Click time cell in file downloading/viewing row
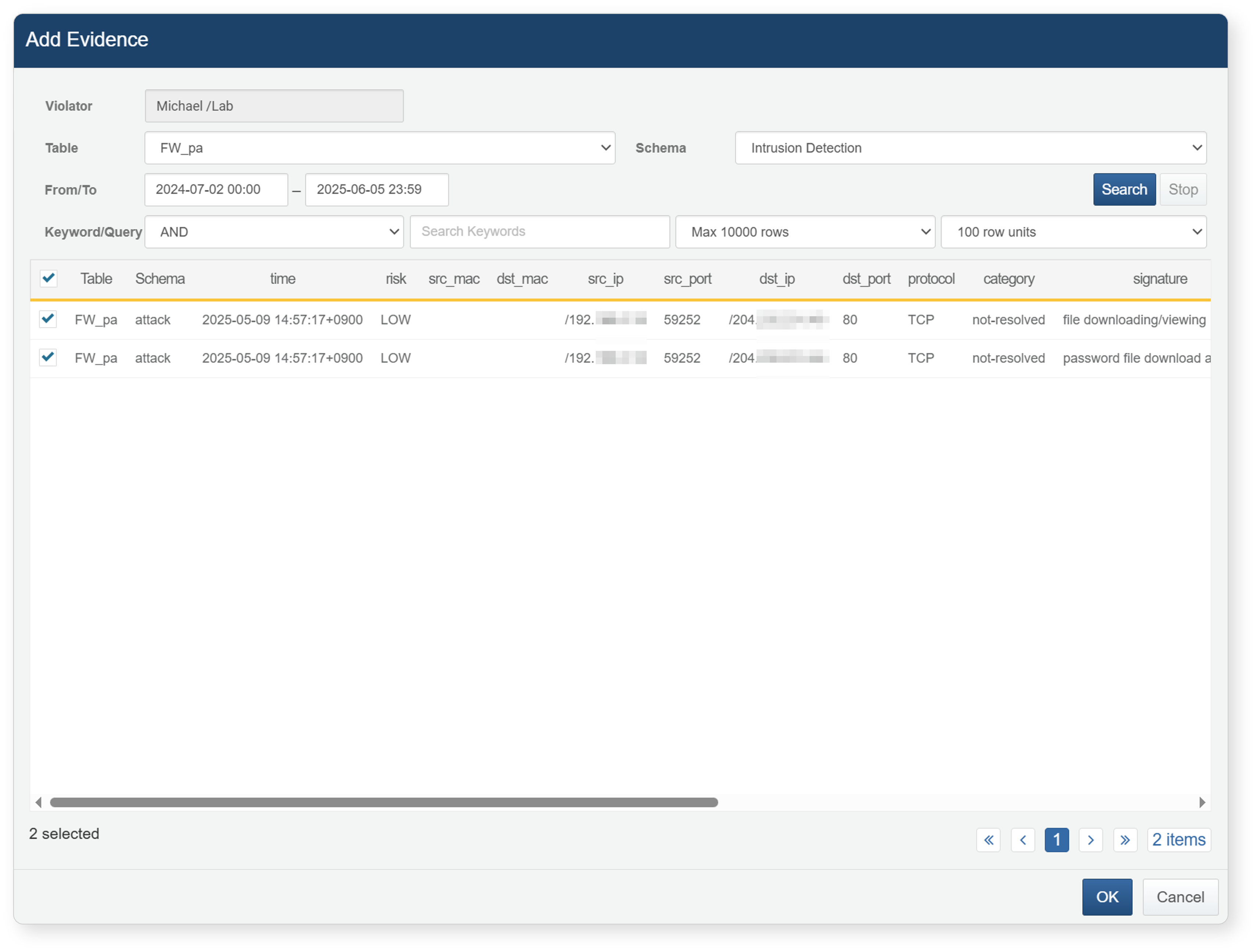The image size is (1256, 952). coord(282,320)
